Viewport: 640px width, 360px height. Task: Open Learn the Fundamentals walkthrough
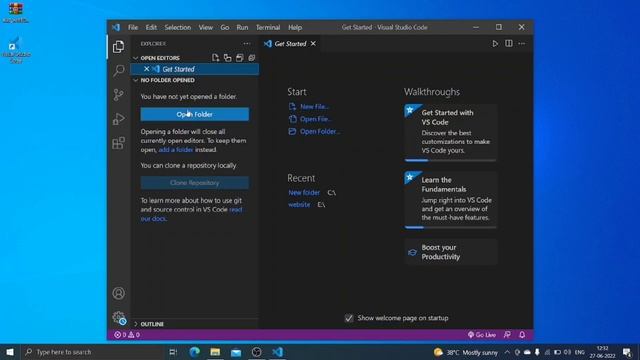pos(451,200)
